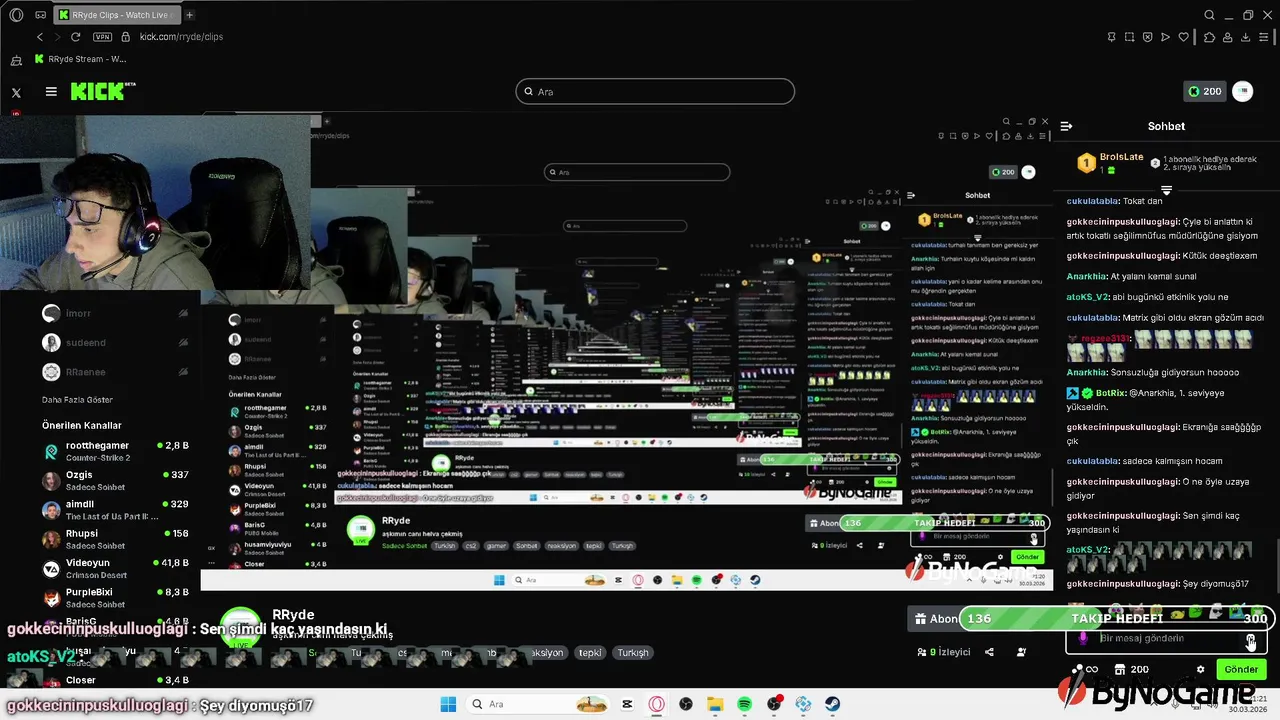Open the Ozgis recommended channel in the left sidebar
Image resolution: width=1280 pixels, height=720 pixels.
coord(115,480)
